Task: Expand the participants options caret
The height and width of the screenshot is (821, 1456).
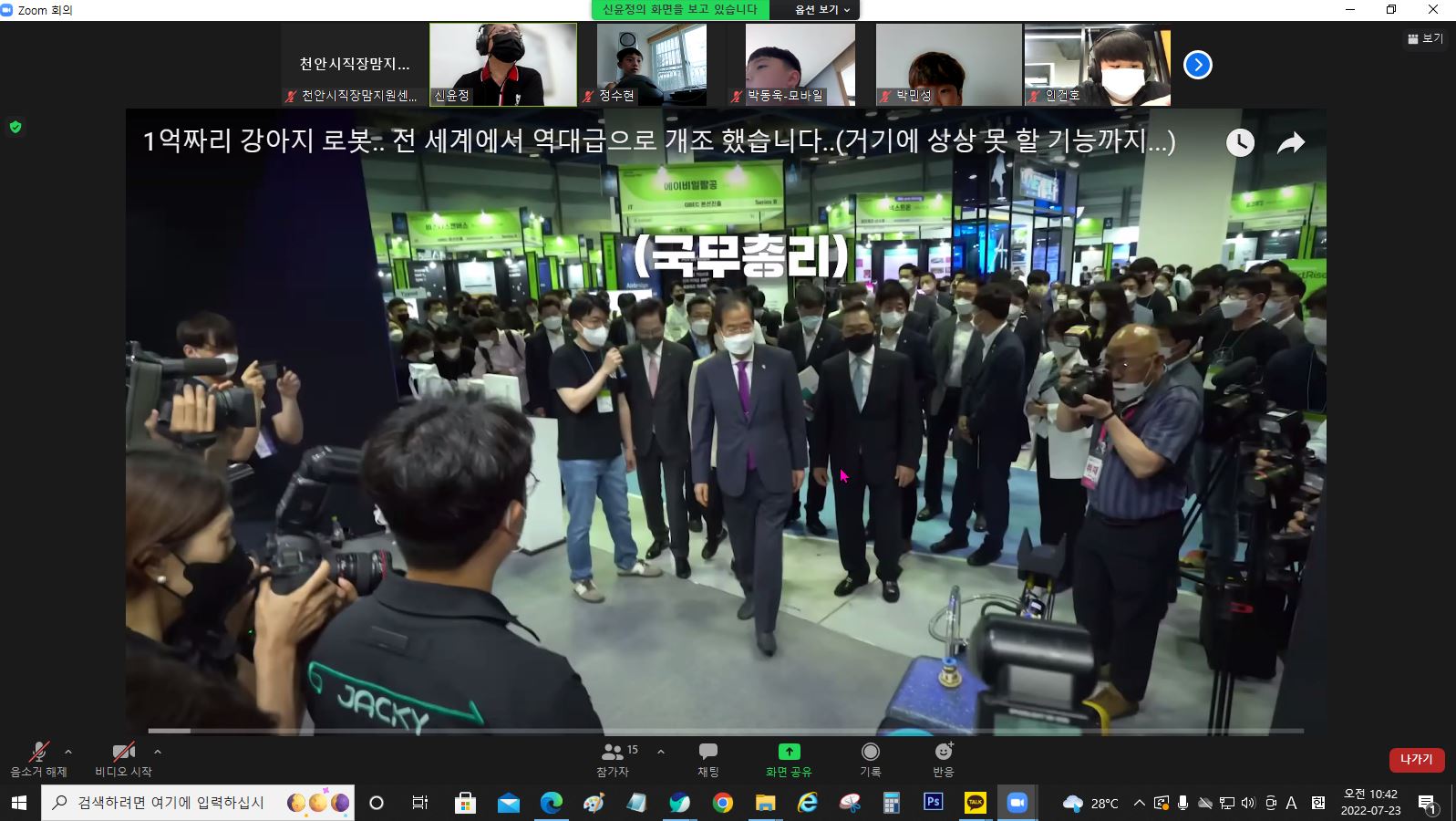Action: [661, 752]
